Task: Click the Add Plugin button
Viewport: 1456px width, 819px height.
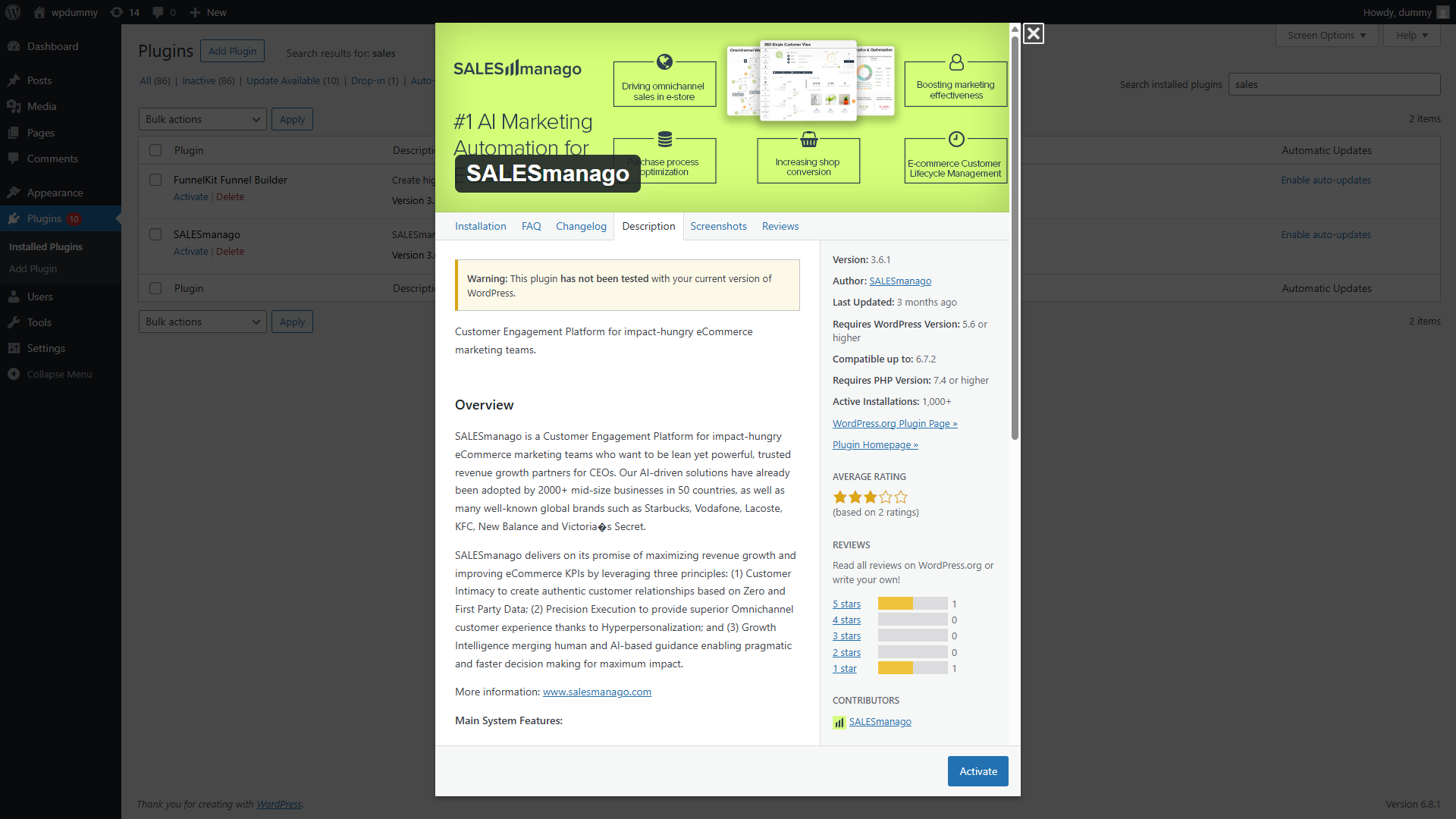Action: (232, 51)
